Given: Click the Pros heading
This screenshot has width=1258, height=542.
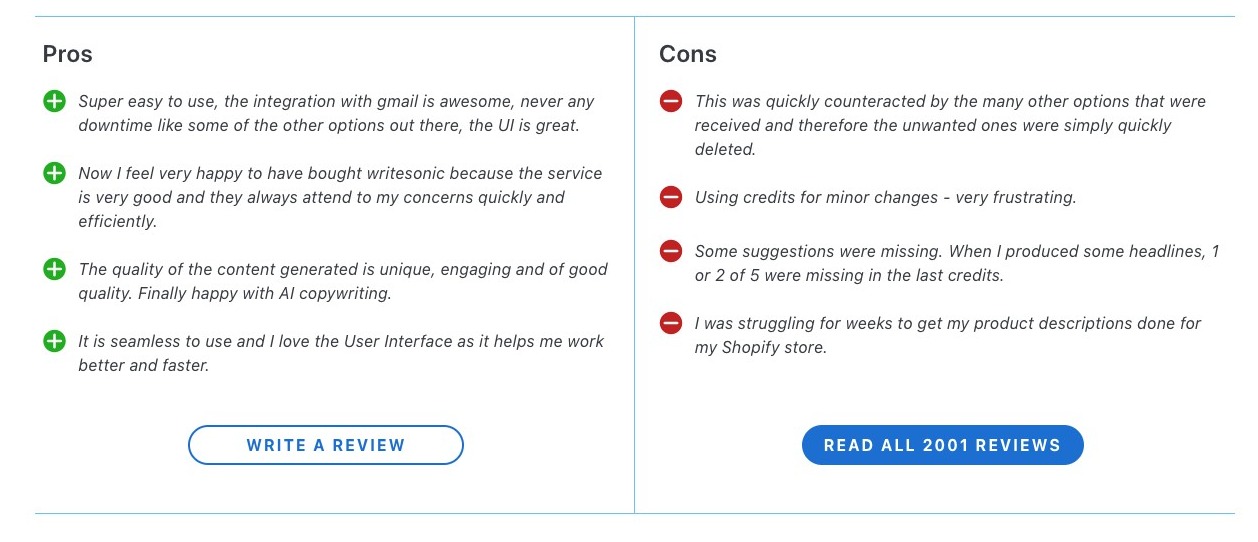Looking at the screenshot, I should point(68,54).
